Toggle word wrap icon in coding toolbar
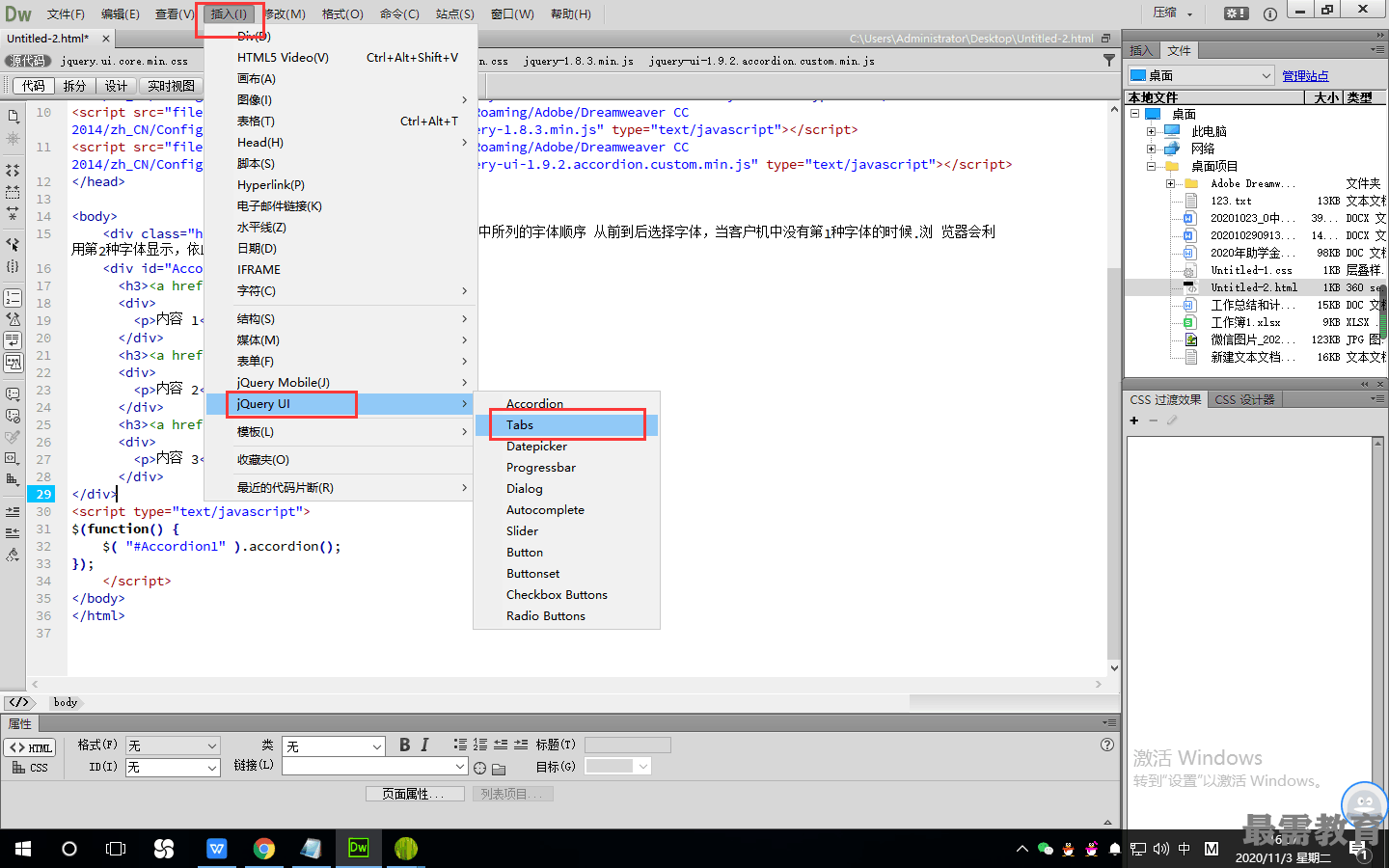Image resolution: width=1389 pixels, height=868 pixels. point(13,339)
